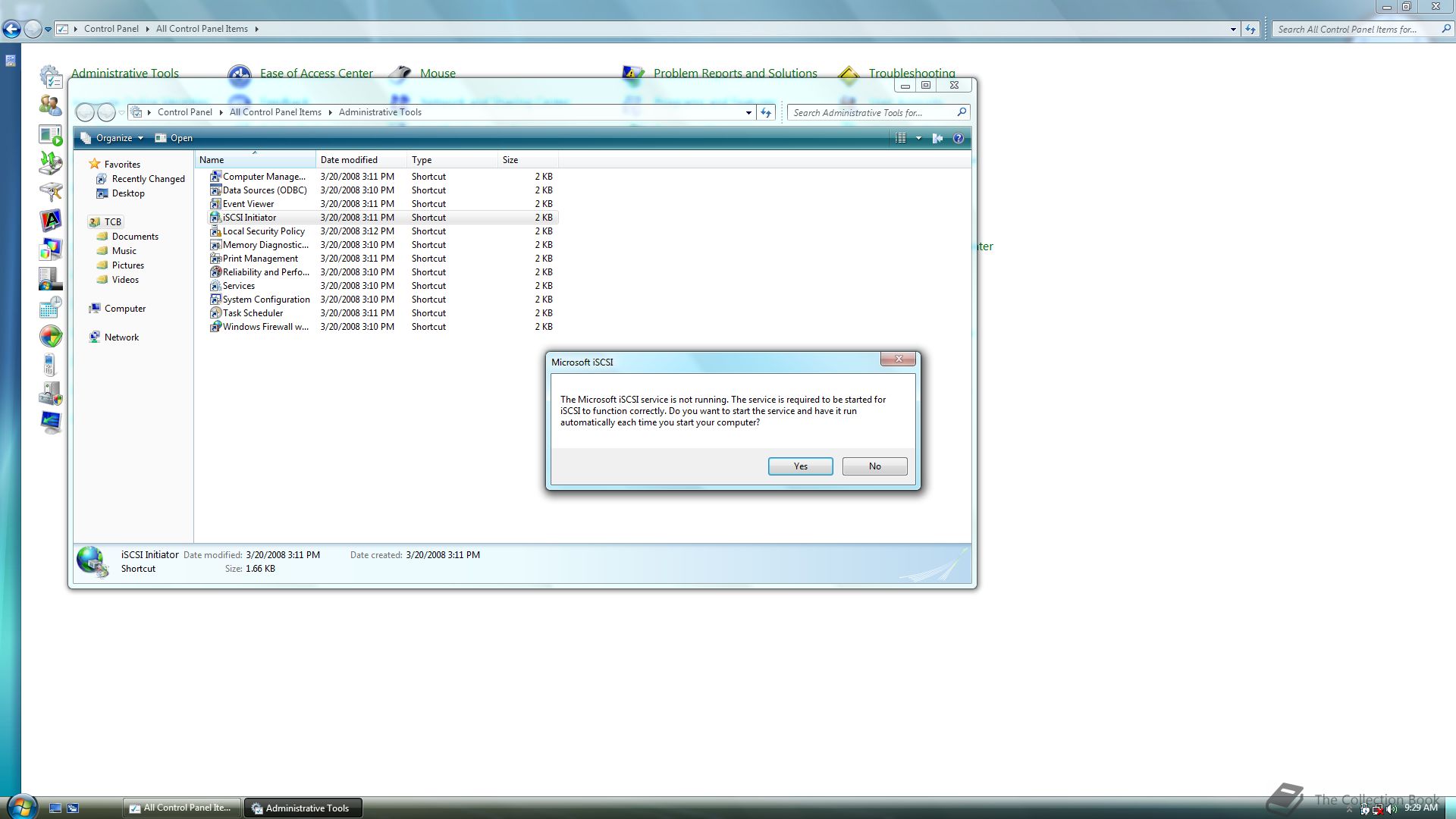
Task: Refresh the All Control Panel Items window
Action: (x=1250, y=30)
